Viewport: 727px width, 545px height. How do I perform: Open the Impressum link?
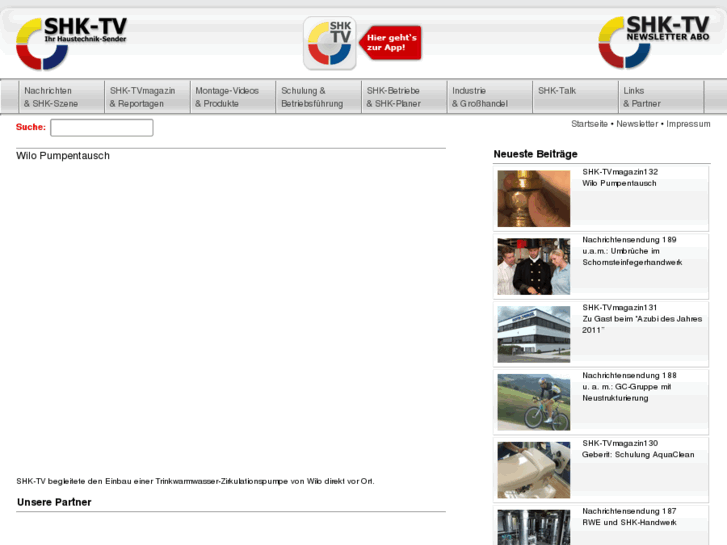pyautogui.click(x=688, y=124)
